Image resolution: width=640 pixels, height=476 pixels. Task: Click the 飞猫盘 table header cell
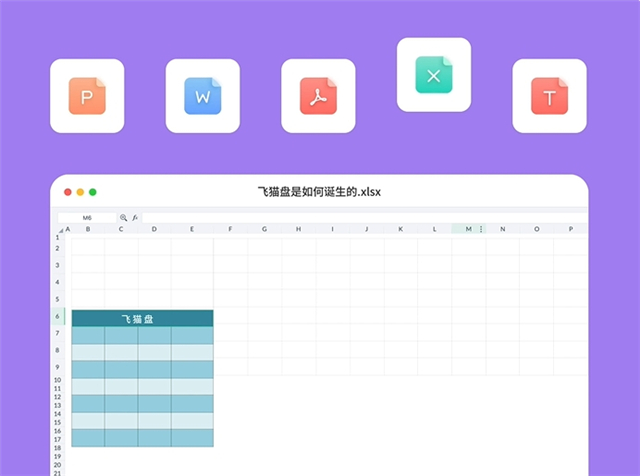(142, 318)
